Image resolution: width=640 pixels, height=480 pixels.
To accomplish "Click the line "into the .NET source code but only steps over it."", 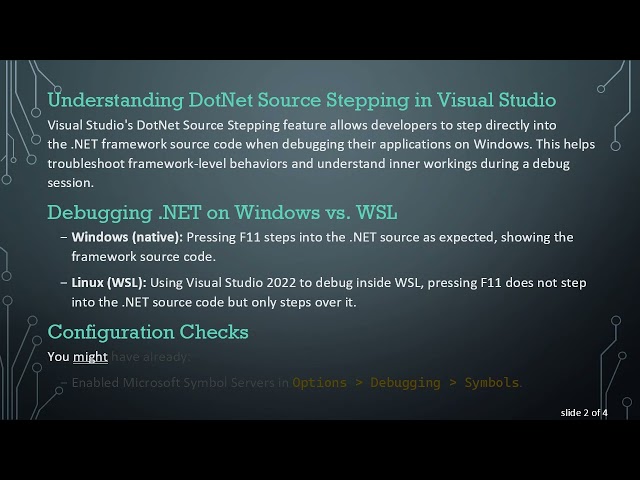I will coord(214,302).
